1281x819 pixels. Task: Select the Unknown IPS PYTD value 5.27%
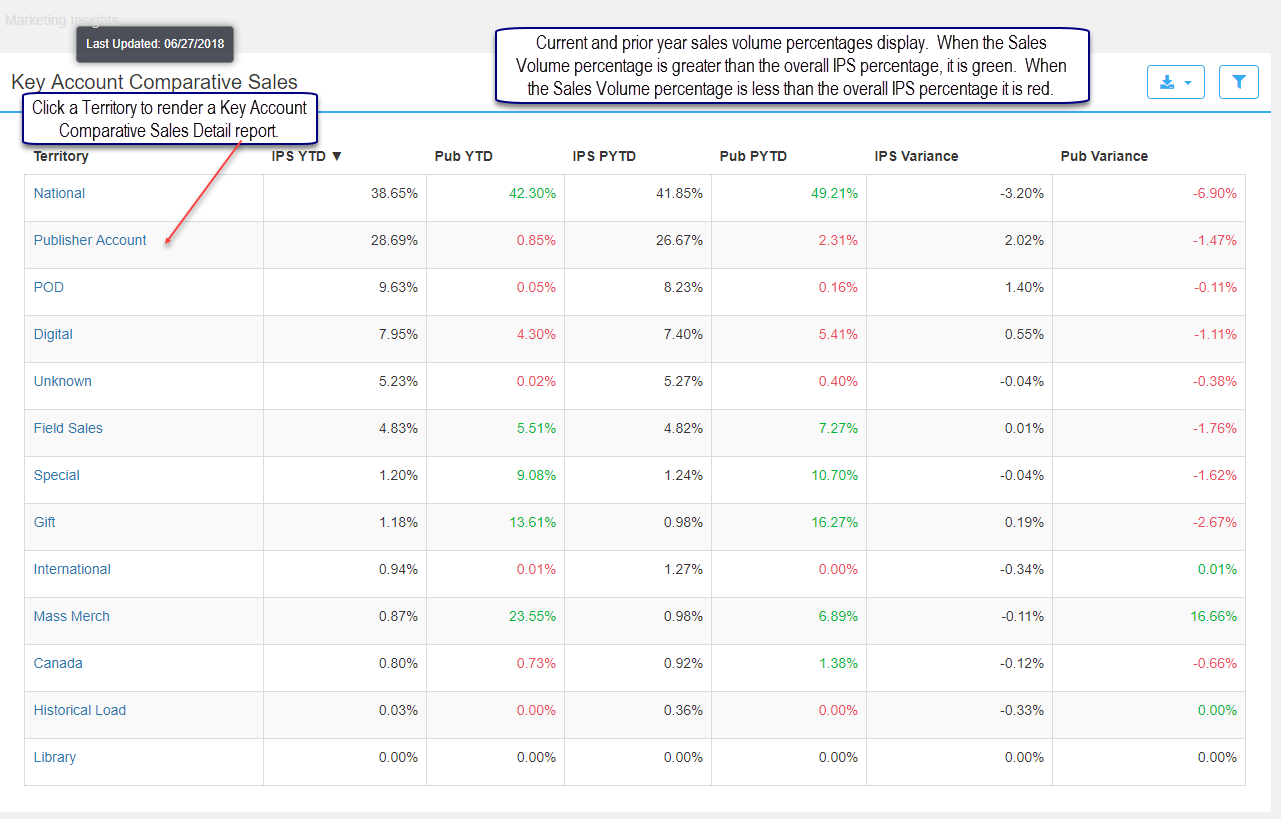683,381
